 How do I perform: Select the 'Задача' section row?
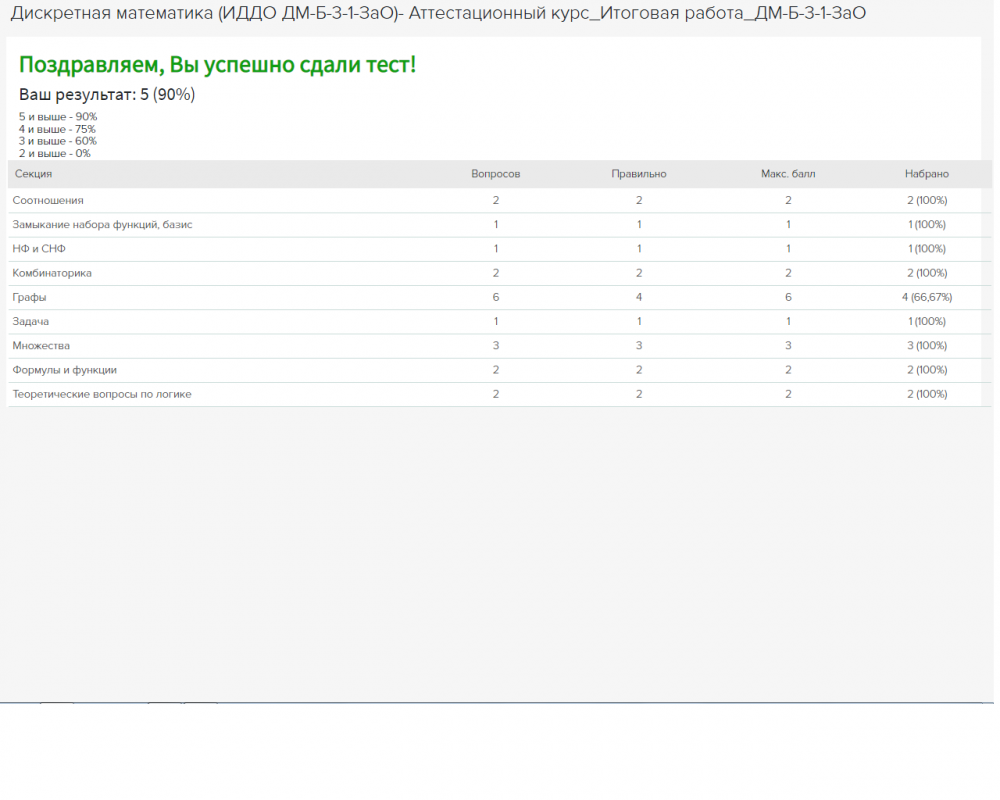(x=499, y=322)
